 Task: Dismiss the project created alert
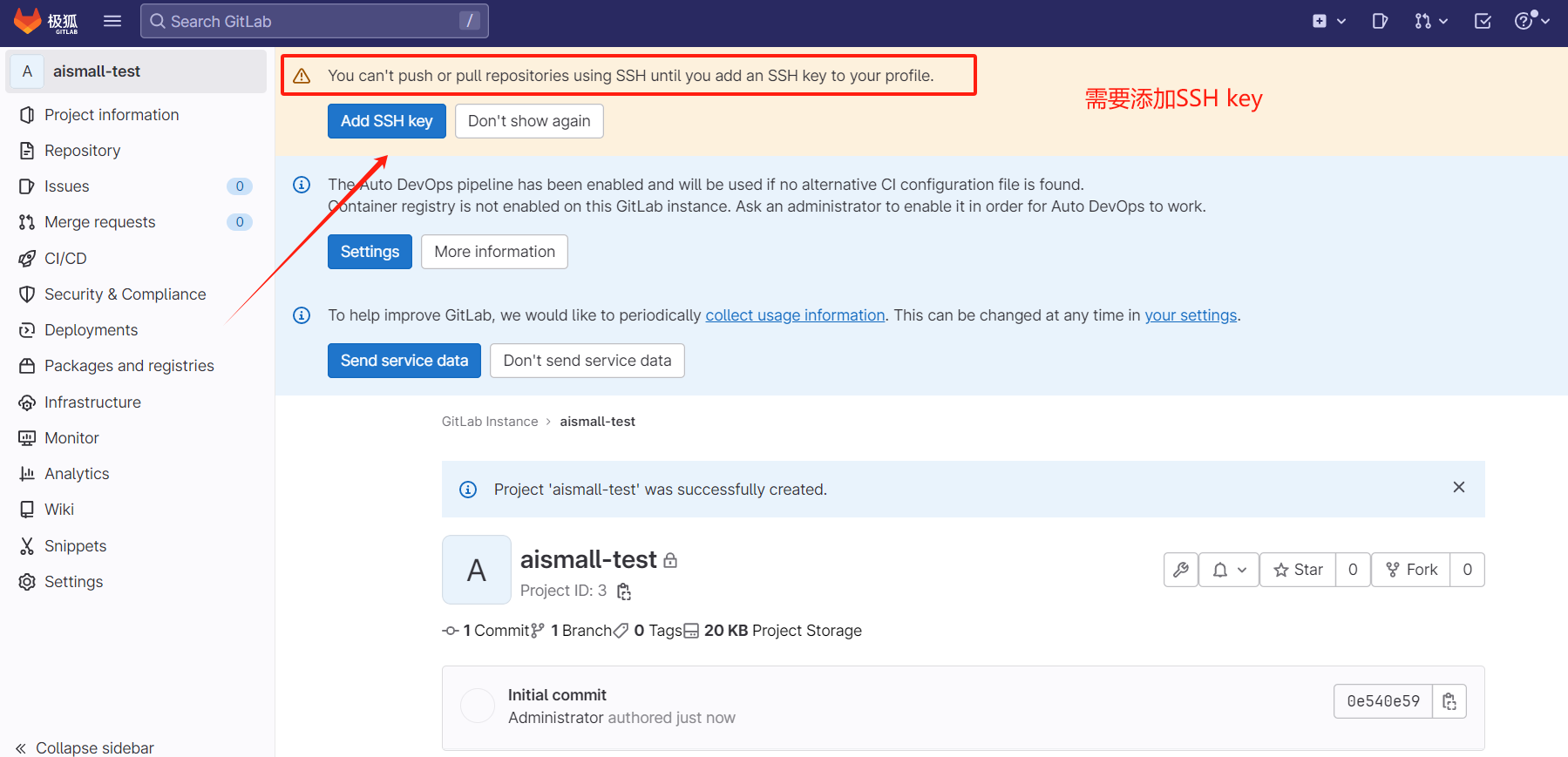pyautogui.click(x=1459, y=487)
